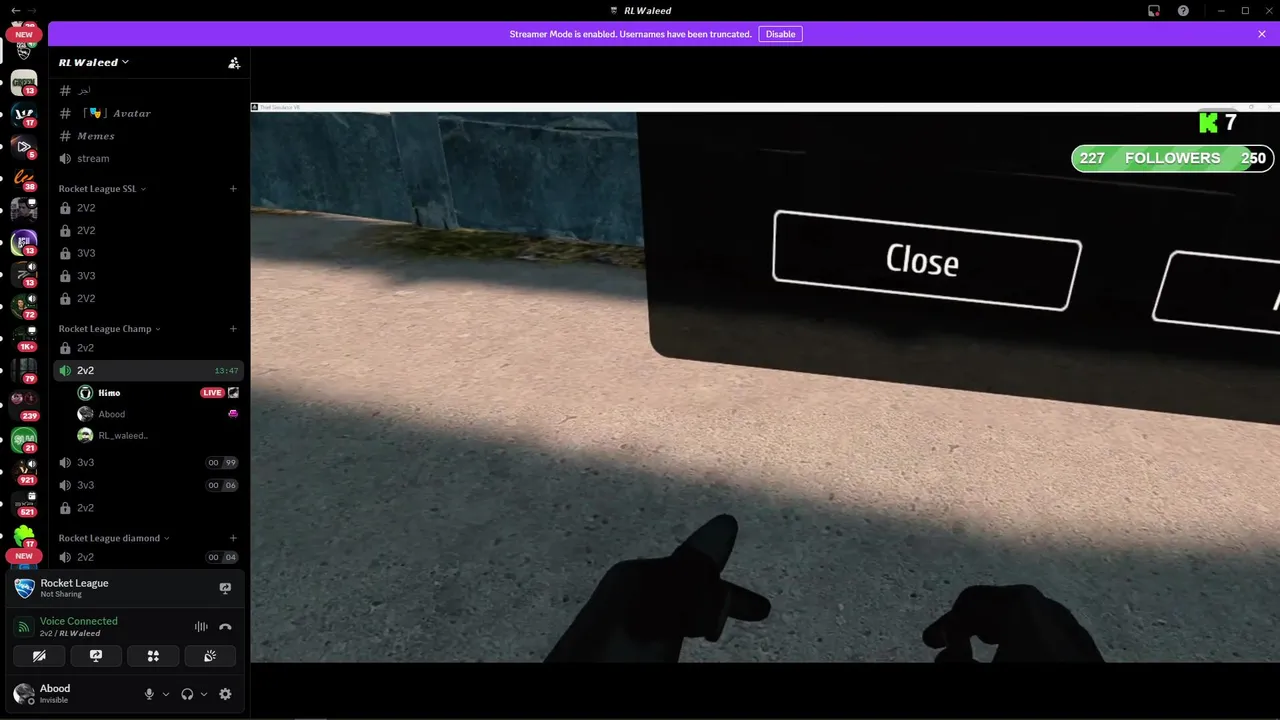Open the purple server with 13 badge
Image resolution: width=1280 pixels, height=720 pixels.
24,241
